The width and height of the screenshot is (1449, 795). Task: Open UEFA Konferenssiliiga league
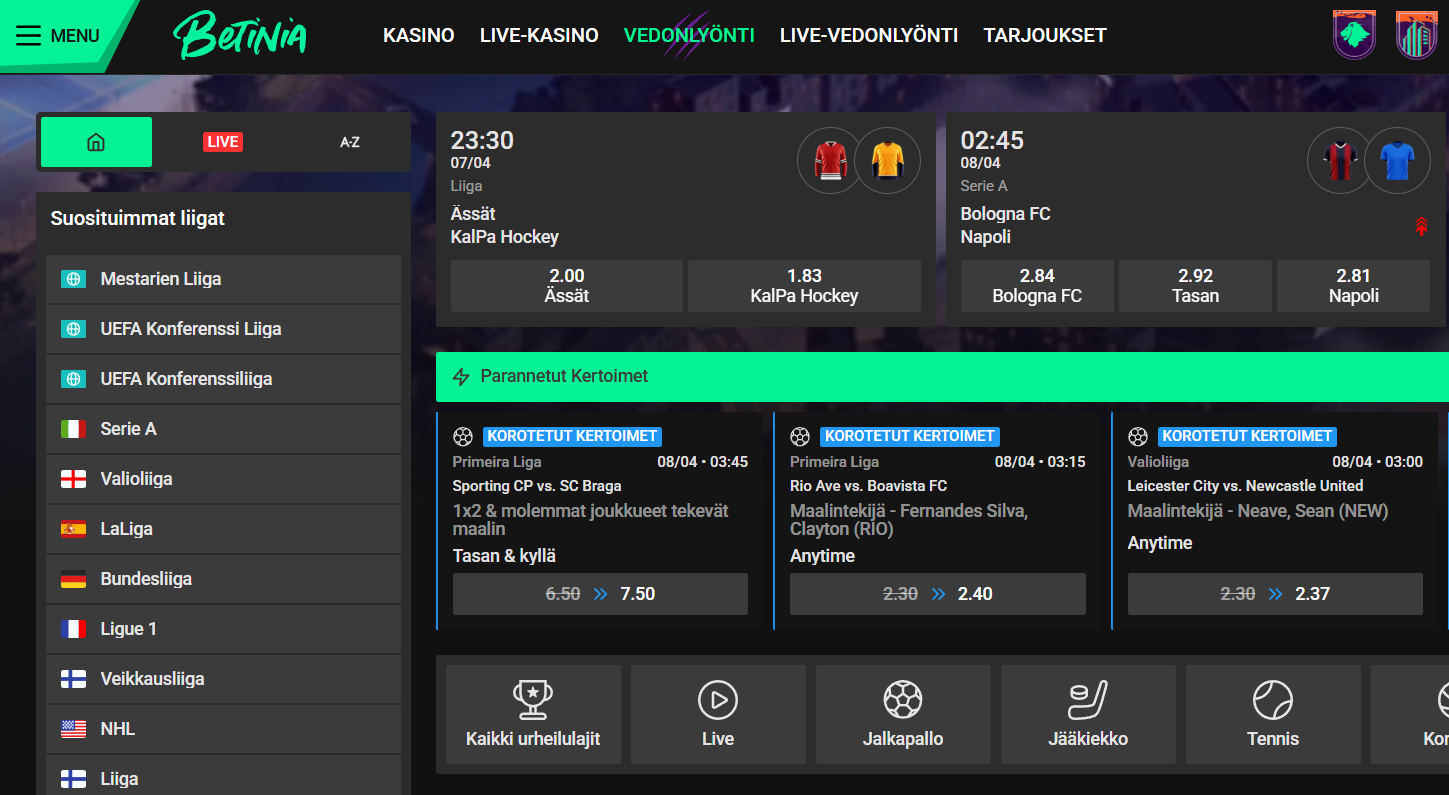coord(223,379)
